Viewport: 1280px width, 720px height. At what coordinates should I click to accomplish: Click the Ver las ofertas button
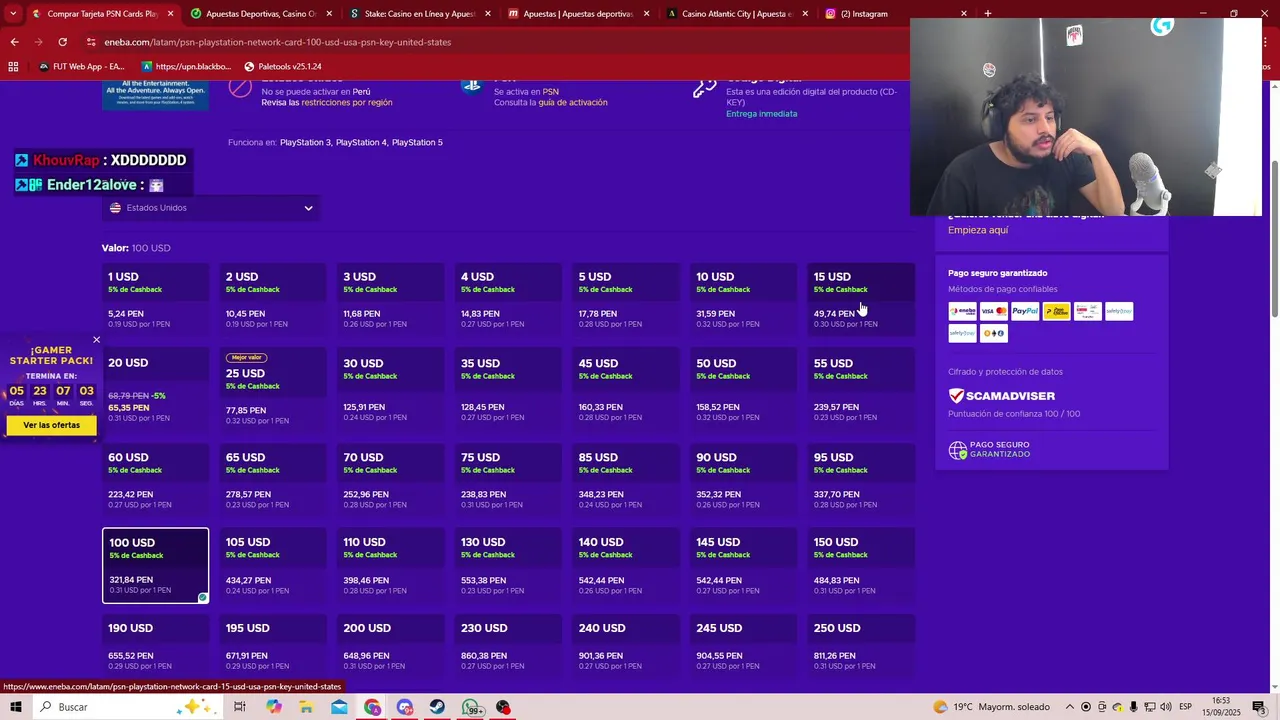pyautogui.click(x=51, y=425)
